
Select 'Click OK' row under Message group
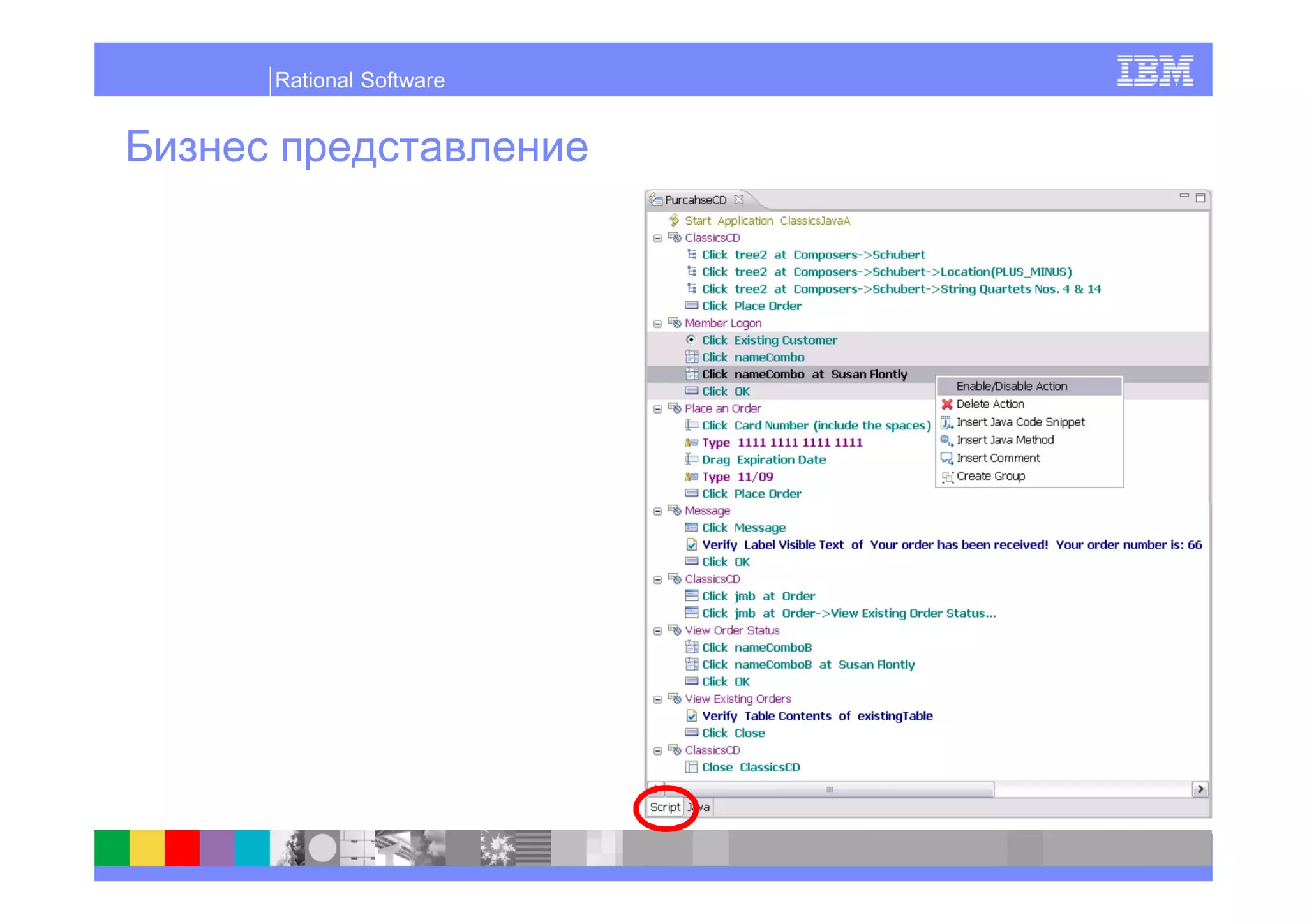click(928, 562)
